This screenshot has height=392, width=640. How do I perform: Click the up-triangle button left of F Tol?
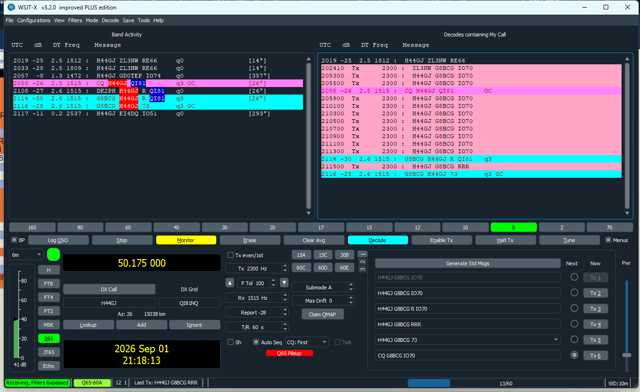(x=230, y=283)
